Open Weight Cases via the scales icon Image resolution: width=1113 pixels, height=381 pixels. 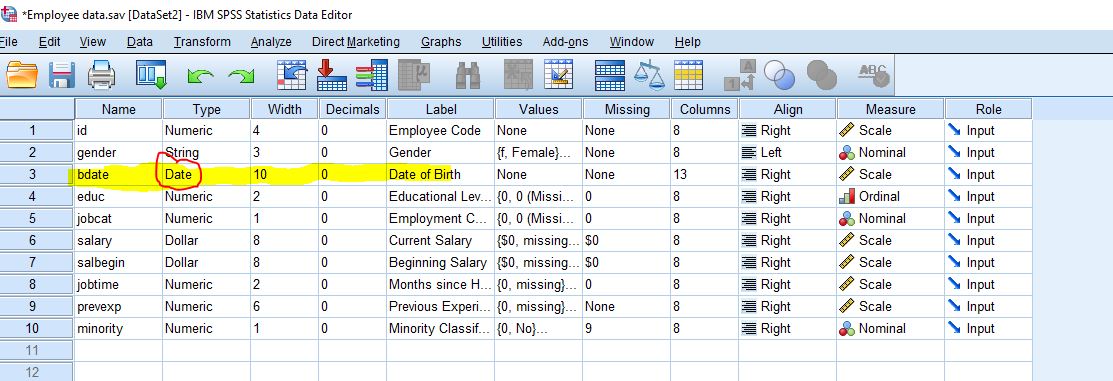(x=649, y=74)
